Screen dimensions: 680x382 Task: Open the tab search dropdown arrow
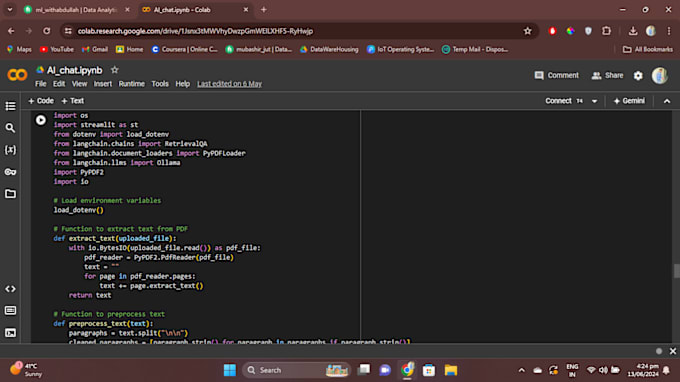point(10,10)
